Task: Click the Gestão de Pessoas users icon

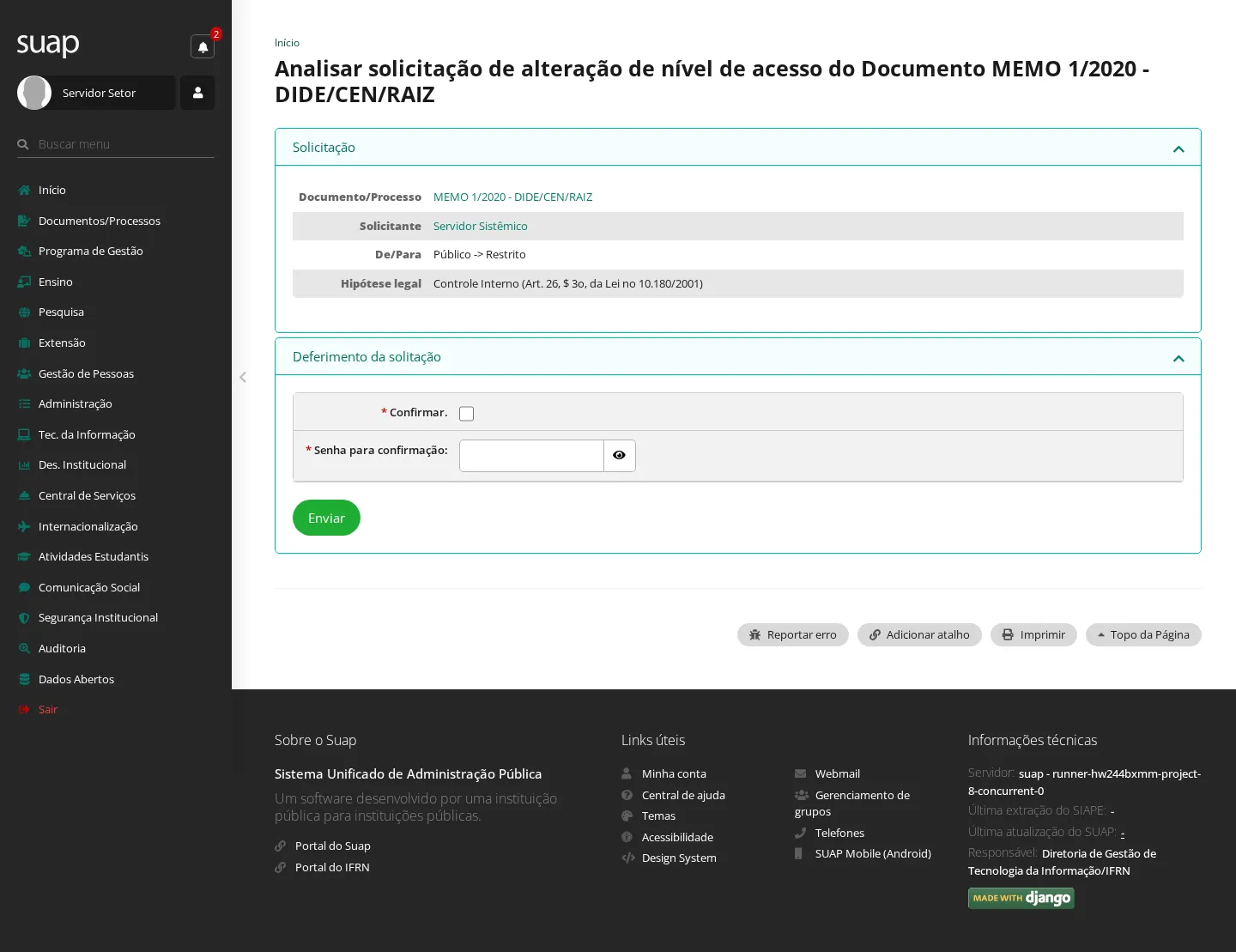Action: [x=24, y=373]
